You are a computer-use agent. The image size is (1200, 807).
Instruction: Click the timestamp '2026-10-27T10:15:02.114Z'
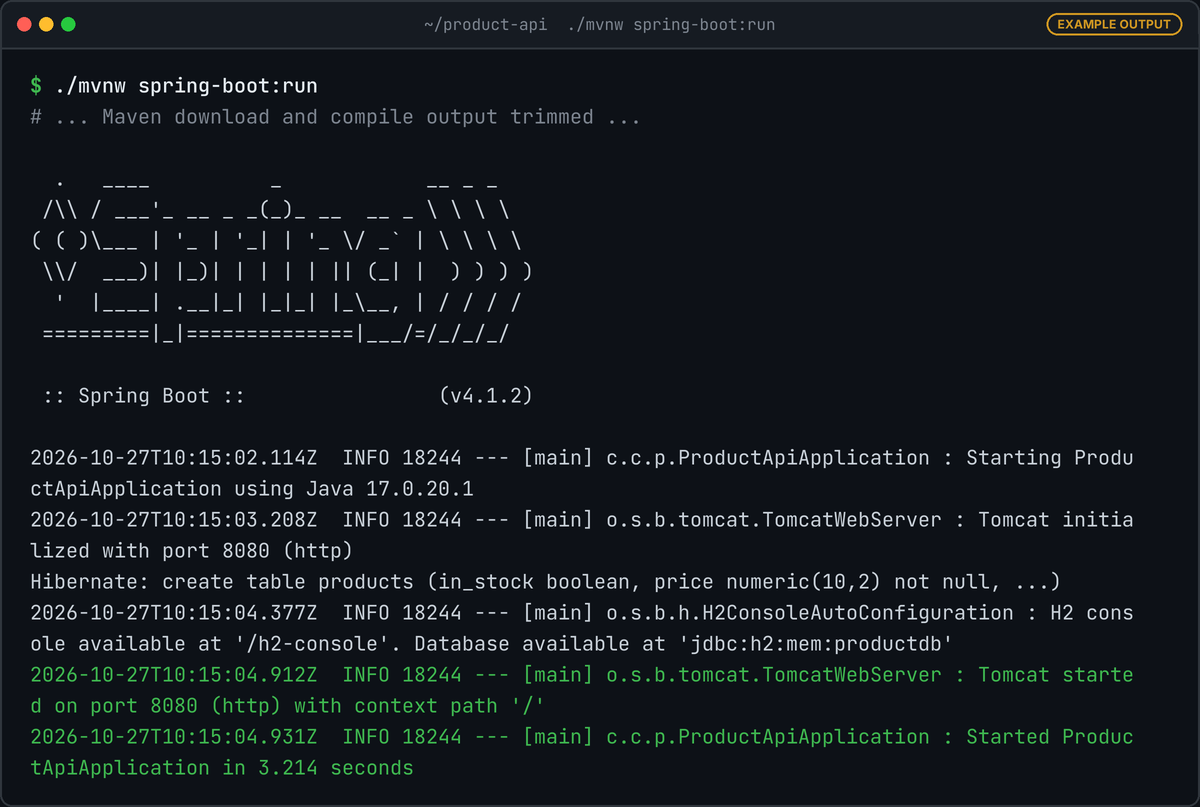[x=174, y=458]
